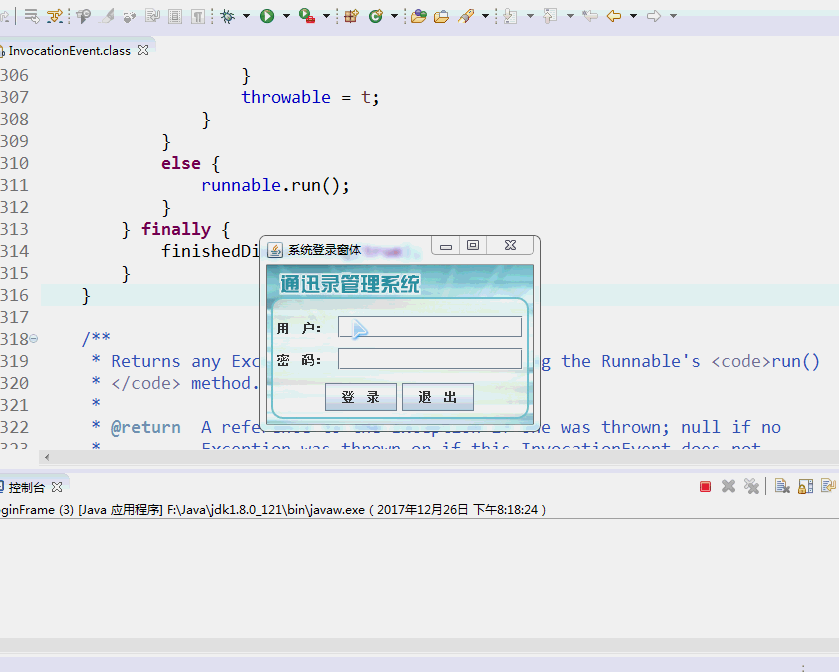Open the Back navigation history dropdown
The image size is (839, 672).
[633, 17]
